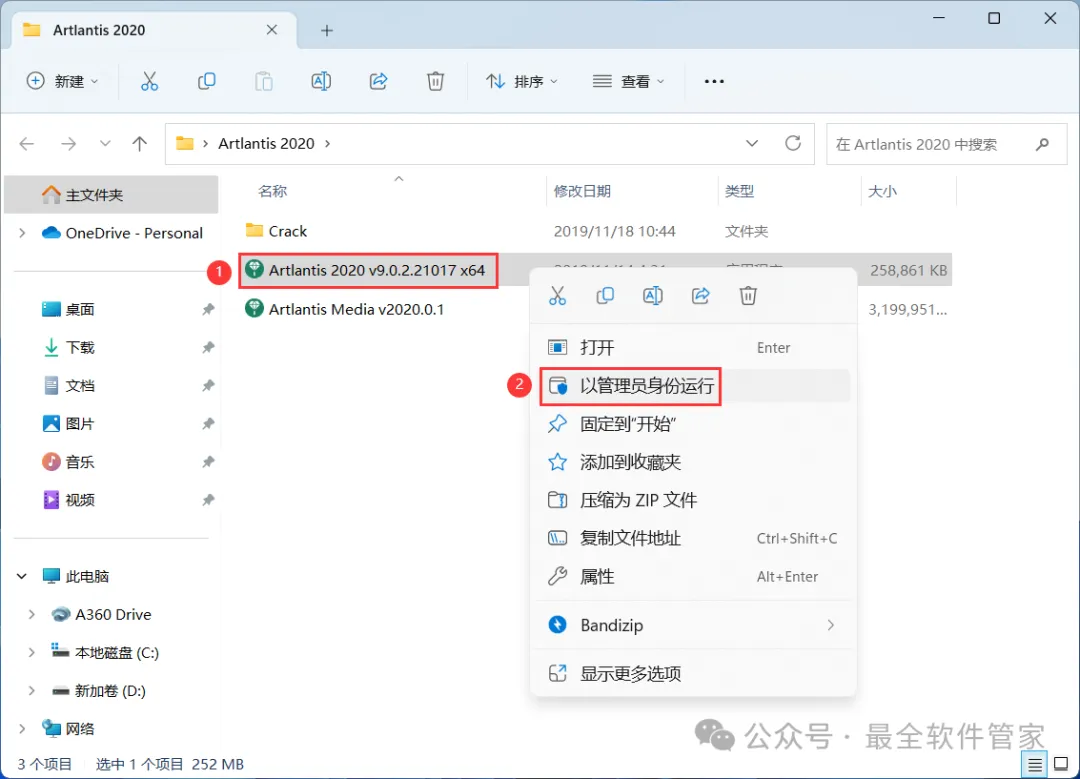Open the Bandizip submenu
The height and width of the screenshot is (779, 1080).
[694, 625]
